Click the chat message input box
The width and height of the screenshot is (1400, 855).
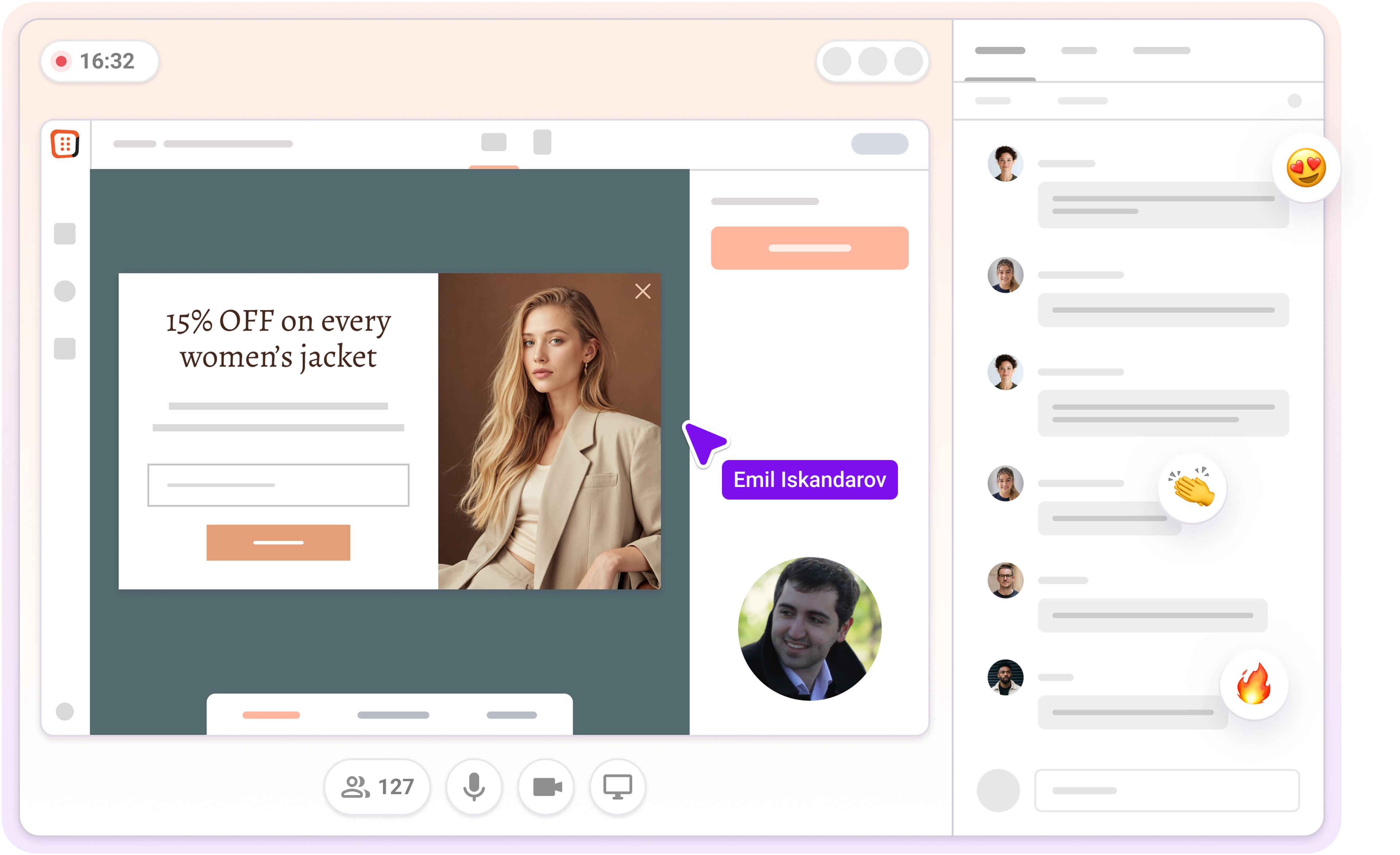click(x=1166, y=790)
